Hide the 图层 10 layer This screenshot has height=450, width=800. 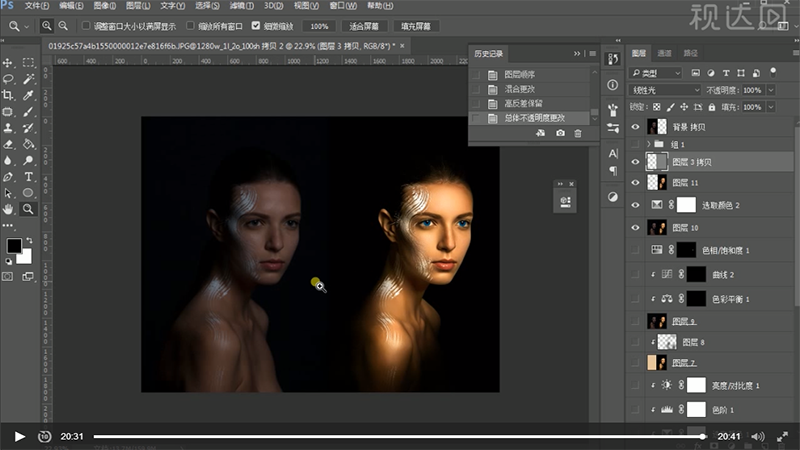(635, 228)
